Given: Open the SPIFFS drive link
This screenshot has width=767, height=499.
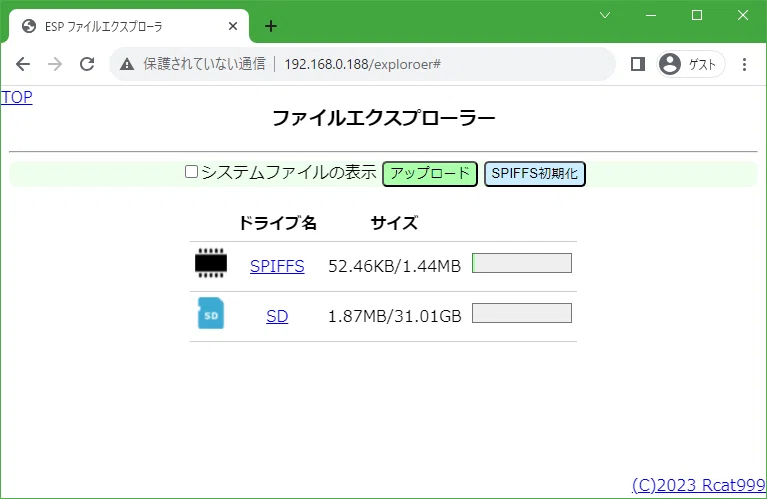Looking at the screenshot, I should [277, 266].
